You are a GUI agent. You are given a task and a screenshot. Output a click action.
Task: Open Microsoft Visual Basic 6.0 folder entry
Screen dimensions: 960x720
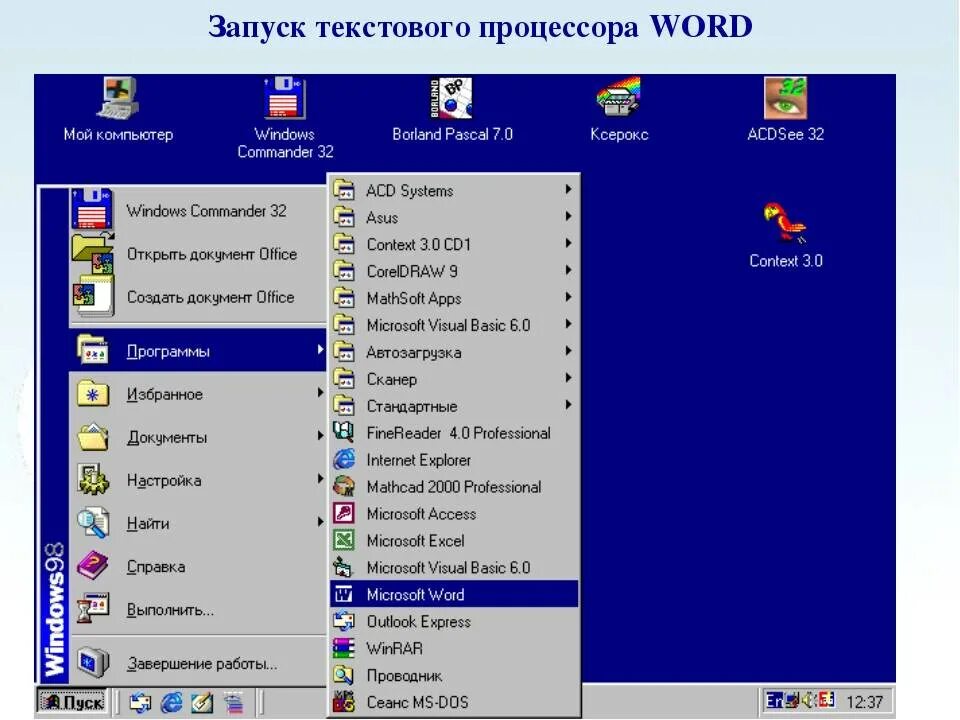454,324
